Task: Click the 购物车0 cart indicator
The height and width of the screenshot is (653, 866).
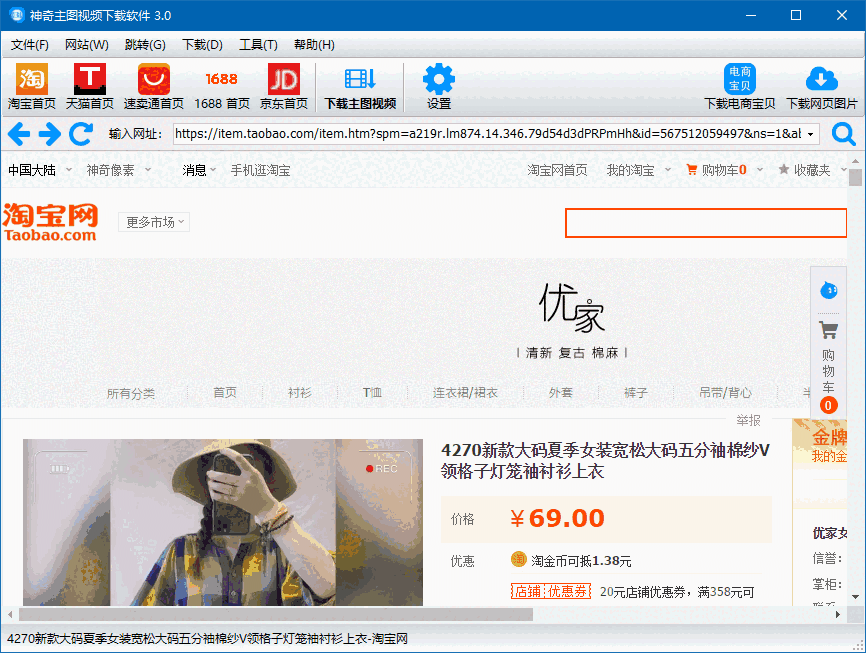Action: pyautogui.click(x=719, y=170)
